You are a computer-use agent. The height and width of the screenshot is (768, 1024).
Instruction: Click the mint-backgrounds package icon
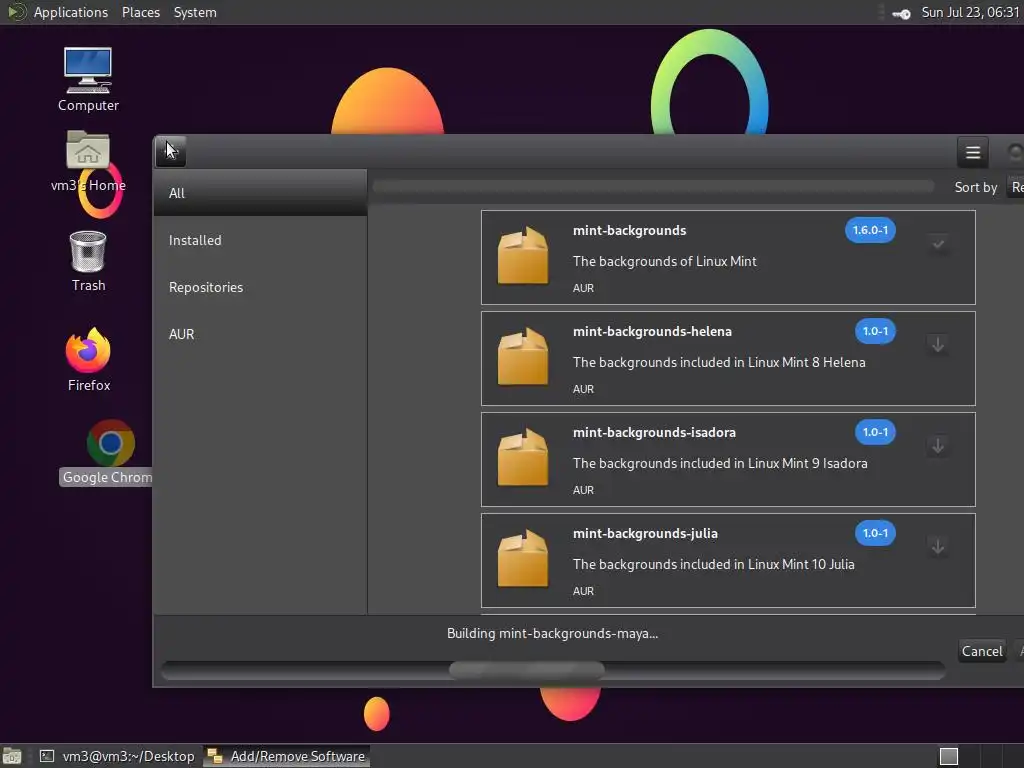[522, 255]
